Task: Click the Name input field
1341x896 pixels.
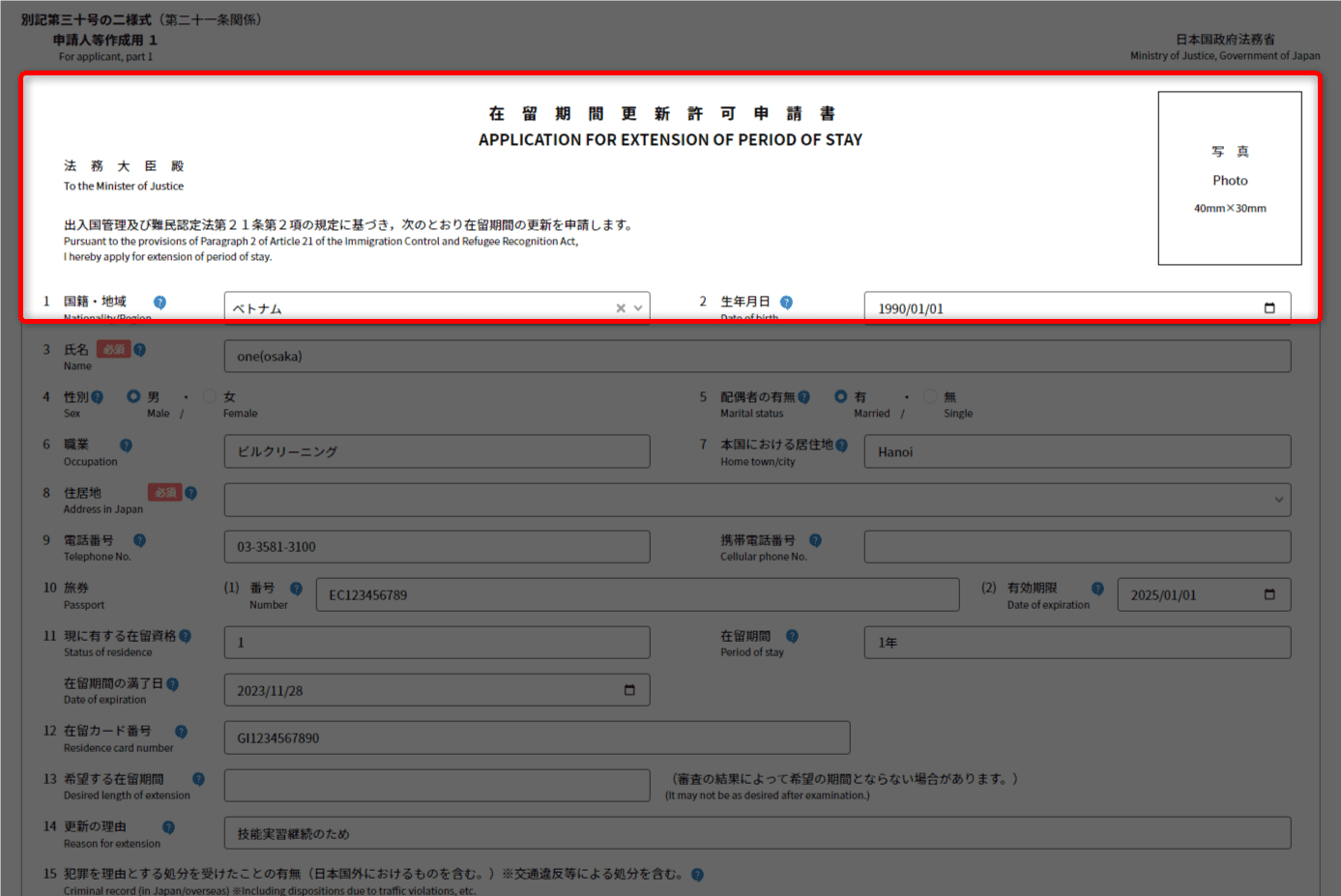Action: pos(756,357)
